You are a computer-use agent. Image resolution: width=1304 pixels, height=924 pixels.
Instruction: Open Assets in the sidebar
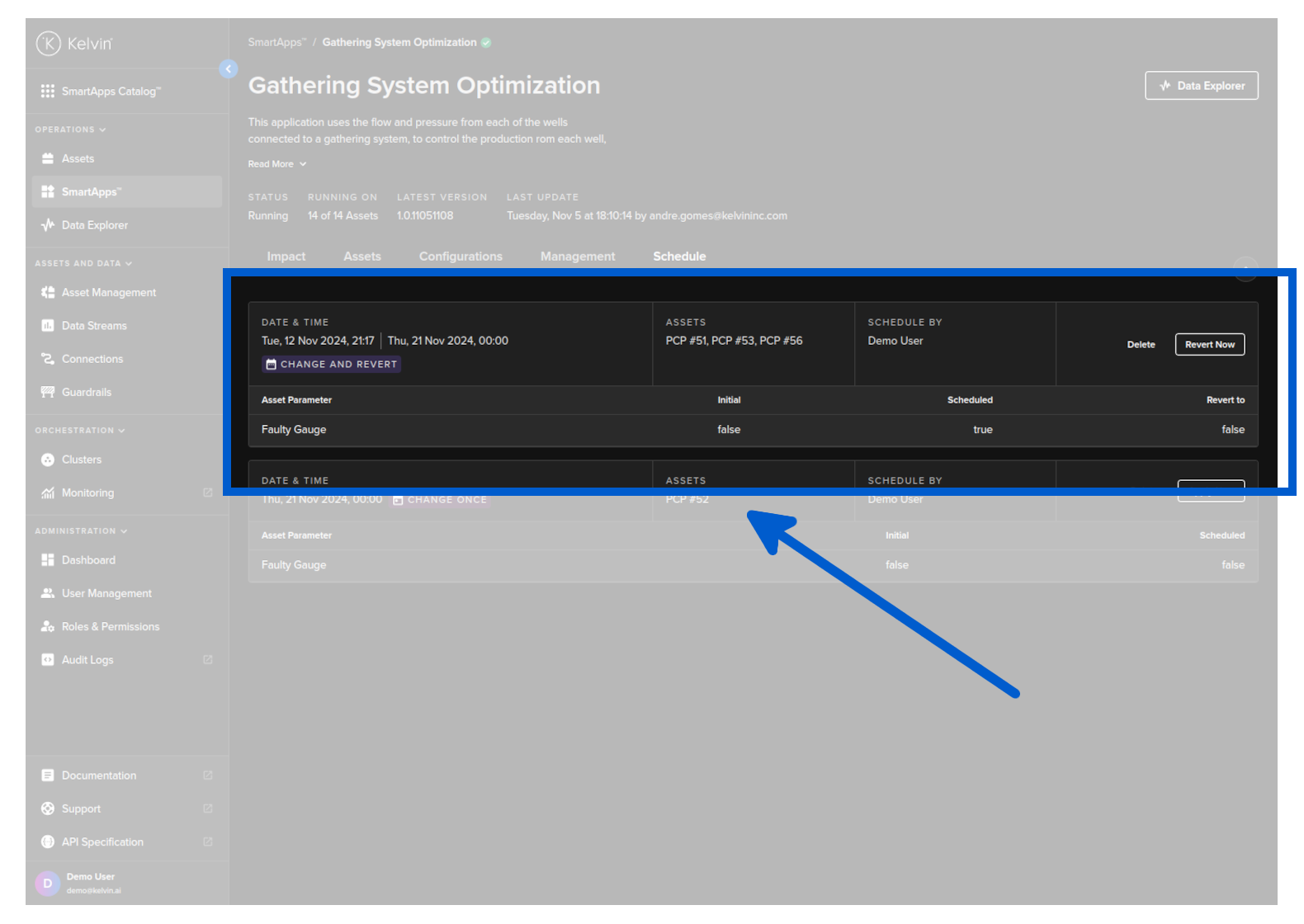coord(78,158)
